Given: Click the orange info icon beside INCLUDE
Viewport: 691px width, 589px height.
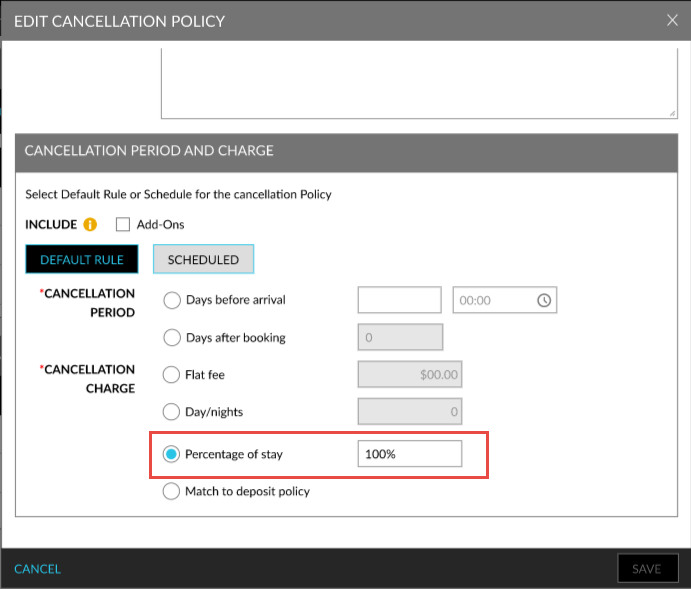Looking at the screenshot, I should click(90, 225).
